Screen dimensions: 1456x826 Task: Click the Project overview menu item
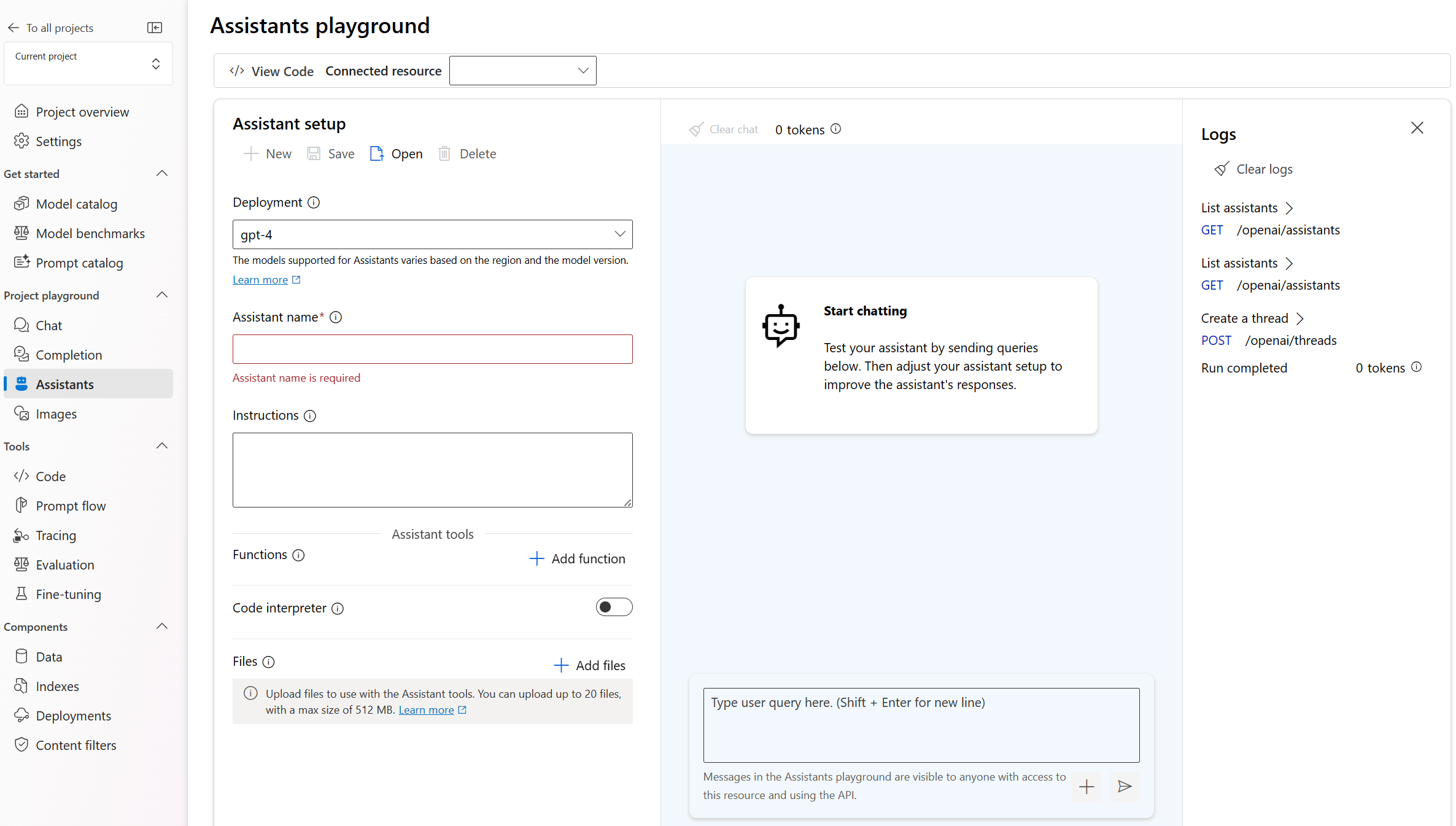click(82, 111)
